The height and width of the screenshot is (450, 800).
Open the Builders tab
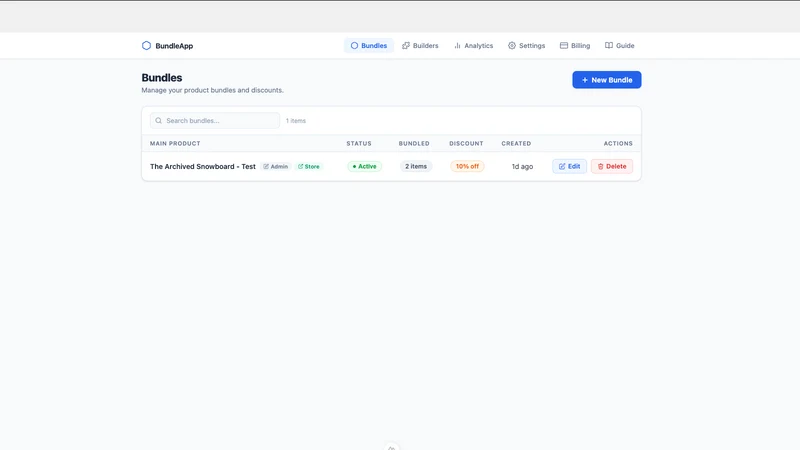click(x=420, y=45)
